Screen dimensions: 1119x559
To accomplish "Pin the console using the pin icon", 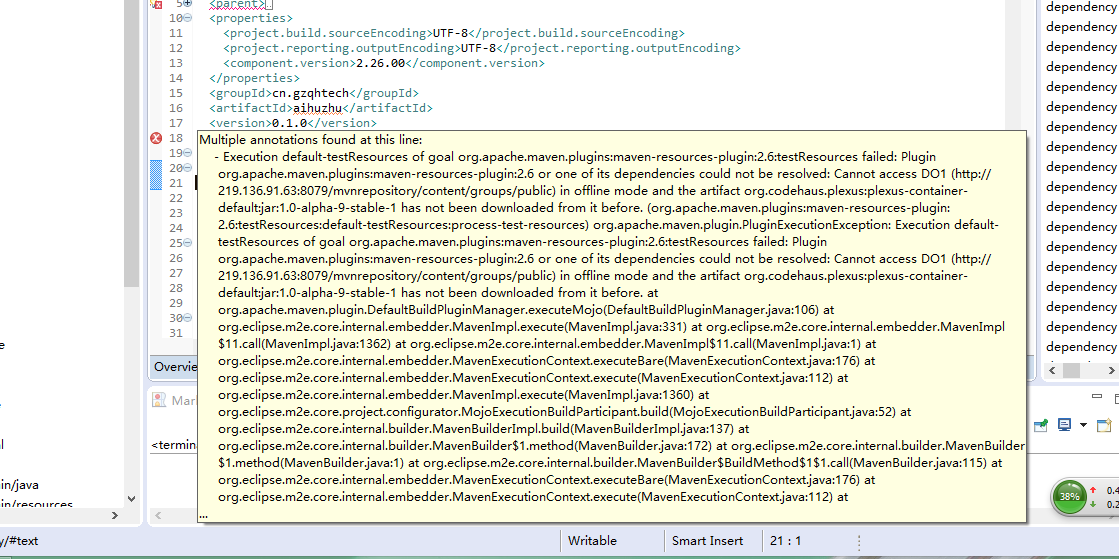I will (x=1041, y=425).
